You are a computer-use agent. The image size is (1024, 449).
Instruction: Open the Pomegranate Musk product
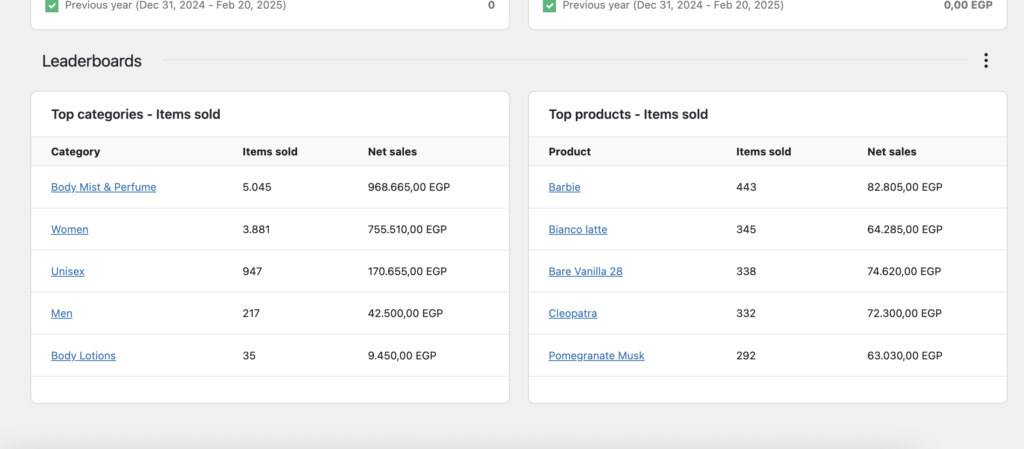(x=596, y=355)
